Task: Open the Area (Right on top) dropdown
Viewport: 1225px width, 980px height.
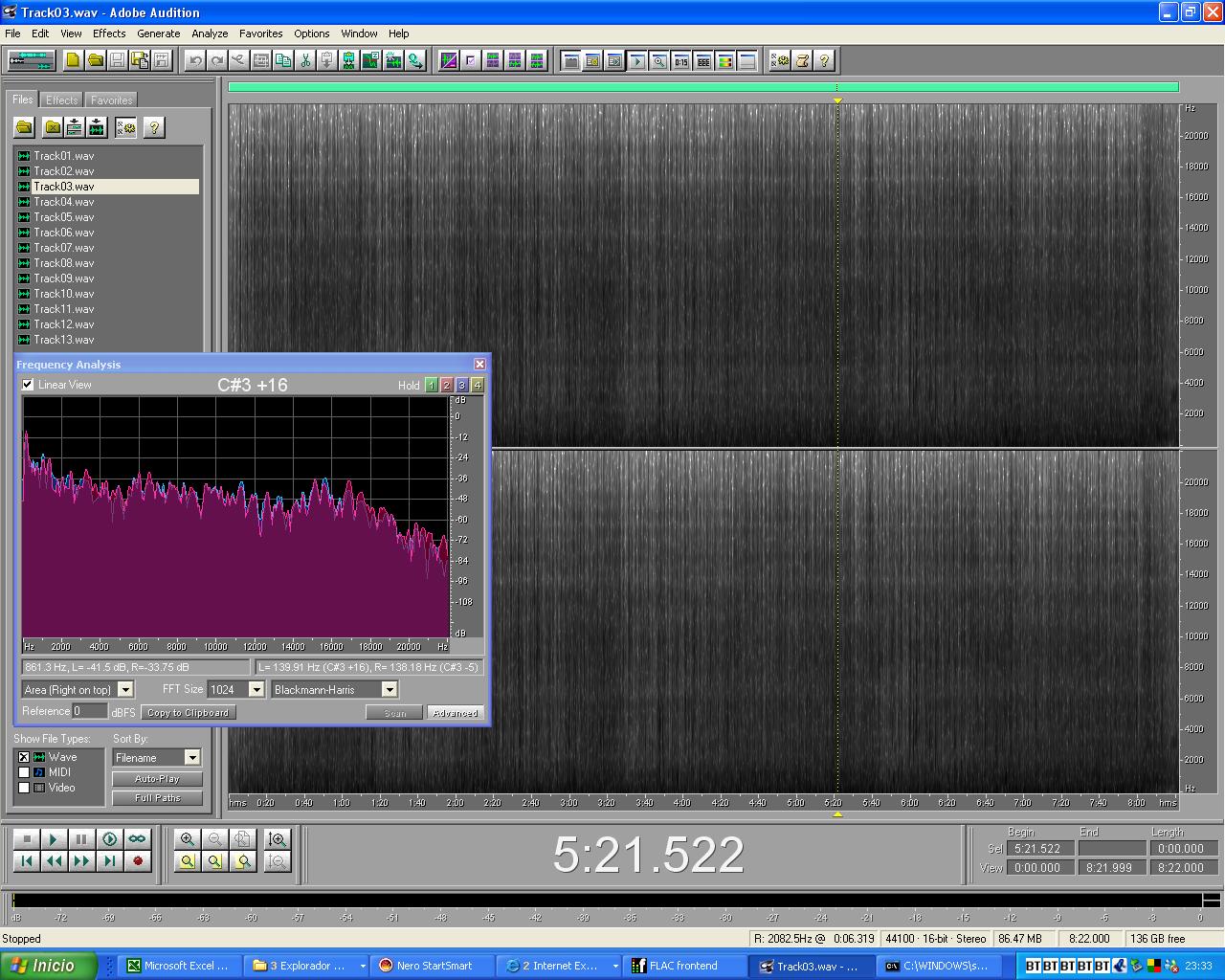Action: tap(125, 689)
